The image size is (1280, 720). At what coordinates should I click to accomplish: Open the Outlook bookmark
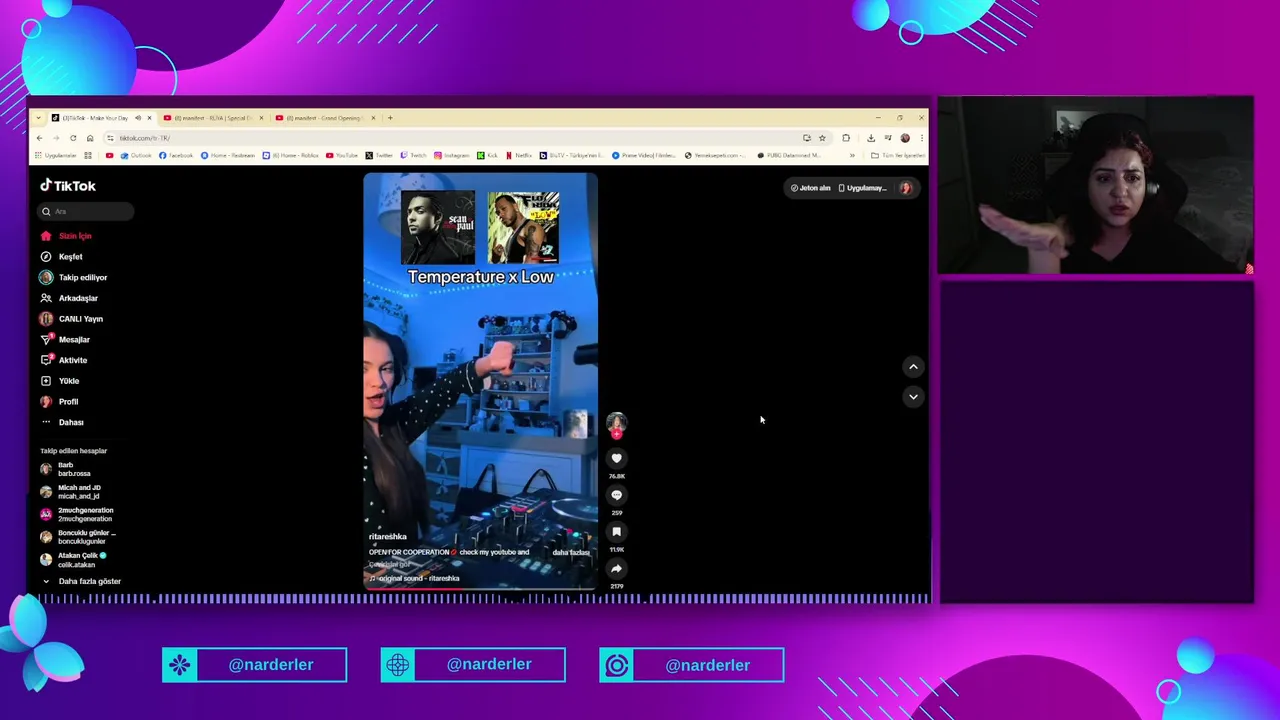136,155
